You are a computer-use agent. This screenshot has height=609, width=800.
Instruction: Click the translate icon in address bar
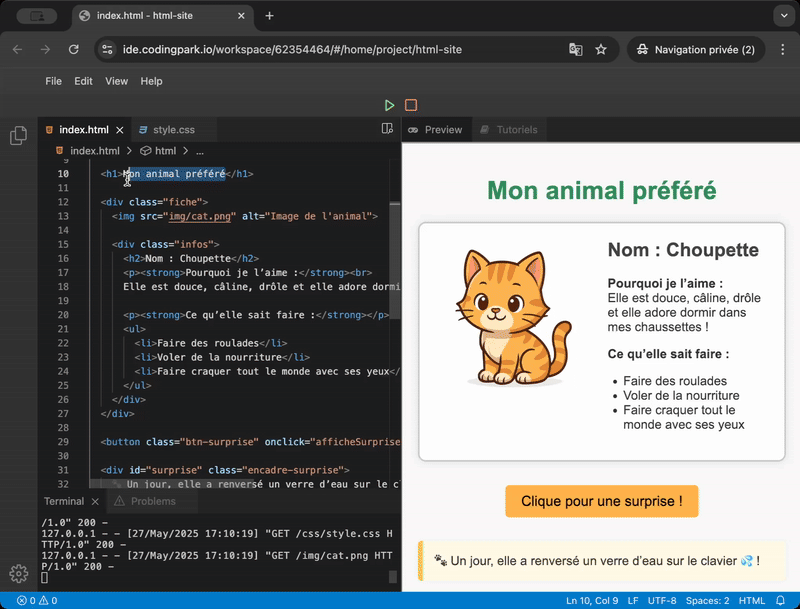574,47
